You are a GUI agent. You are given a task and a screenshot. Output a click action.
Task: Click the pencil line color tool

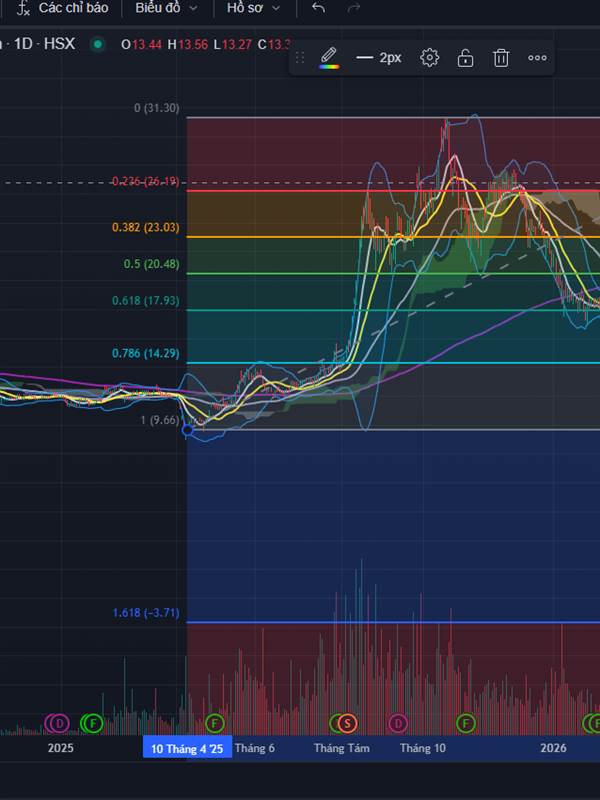tap(329, 58)
